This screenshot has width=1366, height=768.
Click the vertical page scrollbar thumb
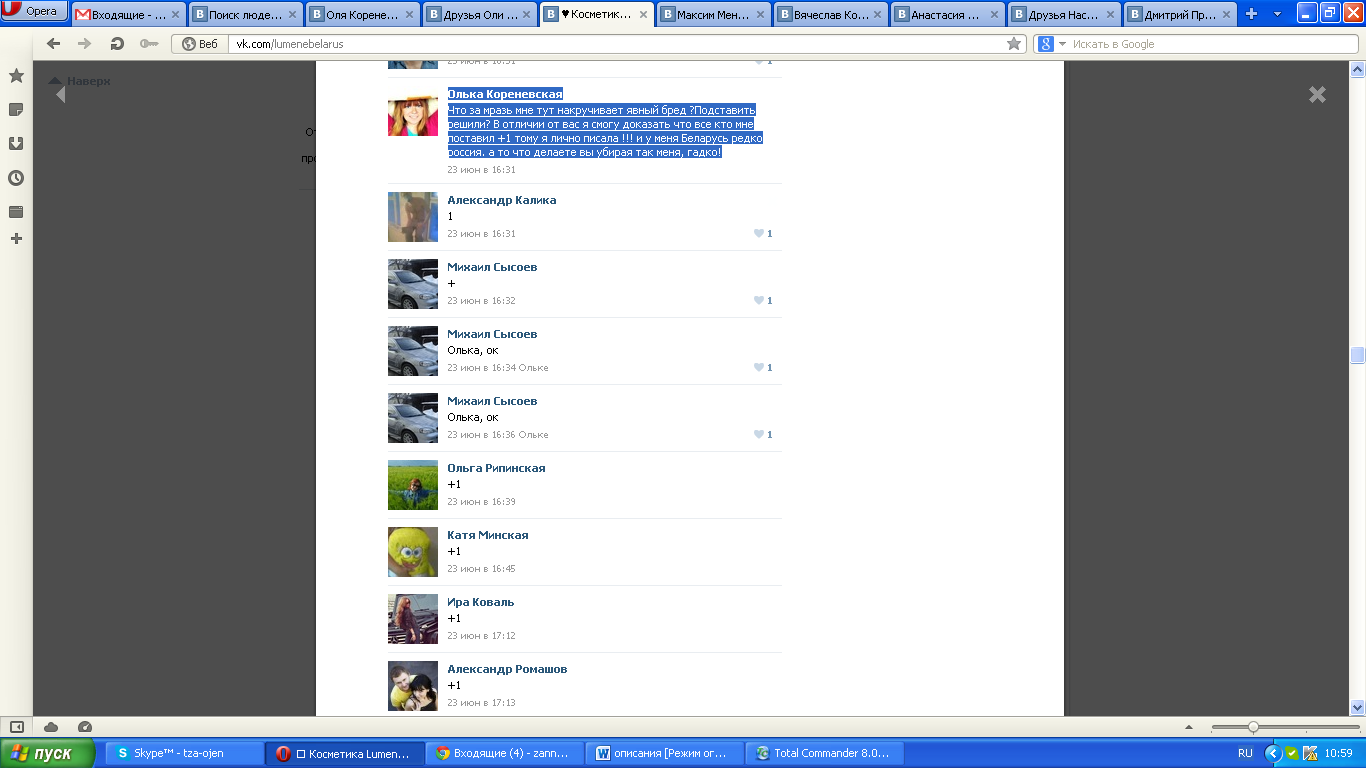pyautogui.click(x=1357, y=355)
